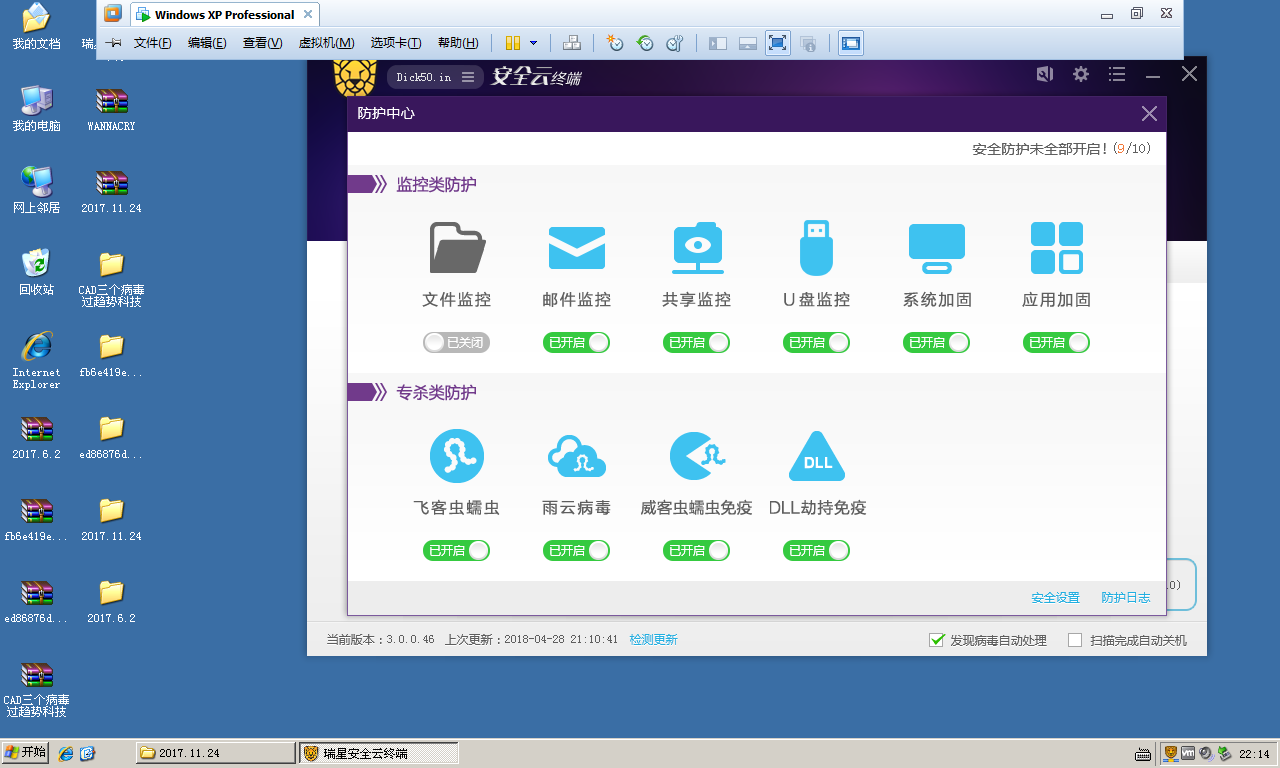Click VMware full screen mode icon
Viewport: 1280px width, 768px height.
(778, 43)
